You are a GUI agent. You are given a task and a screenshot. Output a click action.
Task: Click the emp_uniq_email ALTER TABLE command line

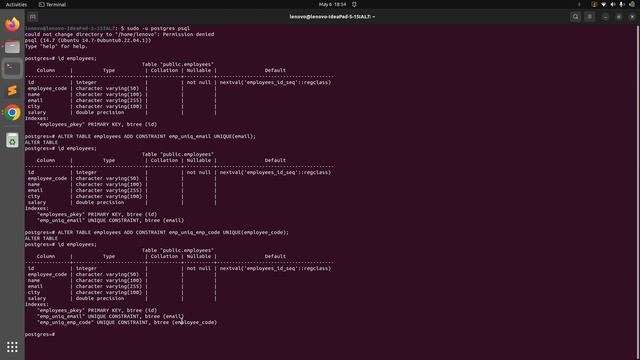[140, 136]
